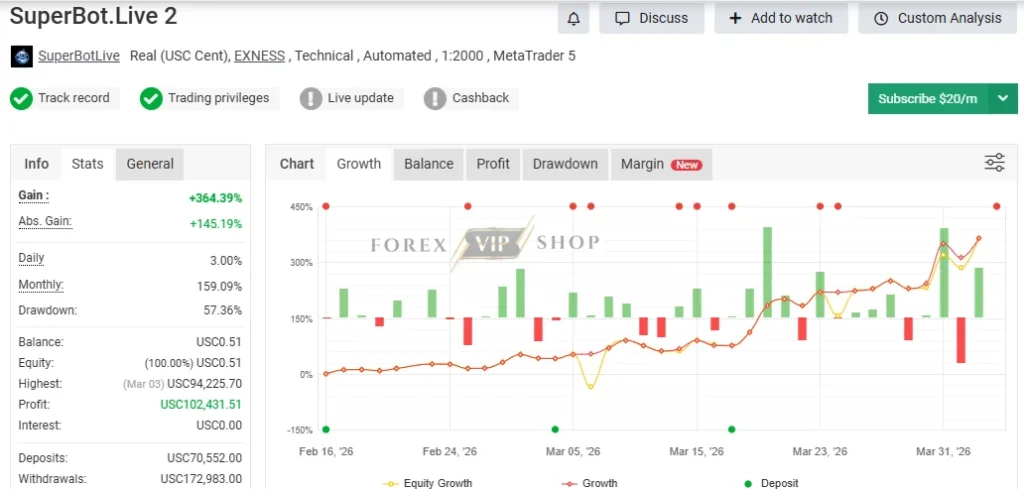Add system to watch list
The width and height of the screenshot is (1024, 489).
[781, 18]
